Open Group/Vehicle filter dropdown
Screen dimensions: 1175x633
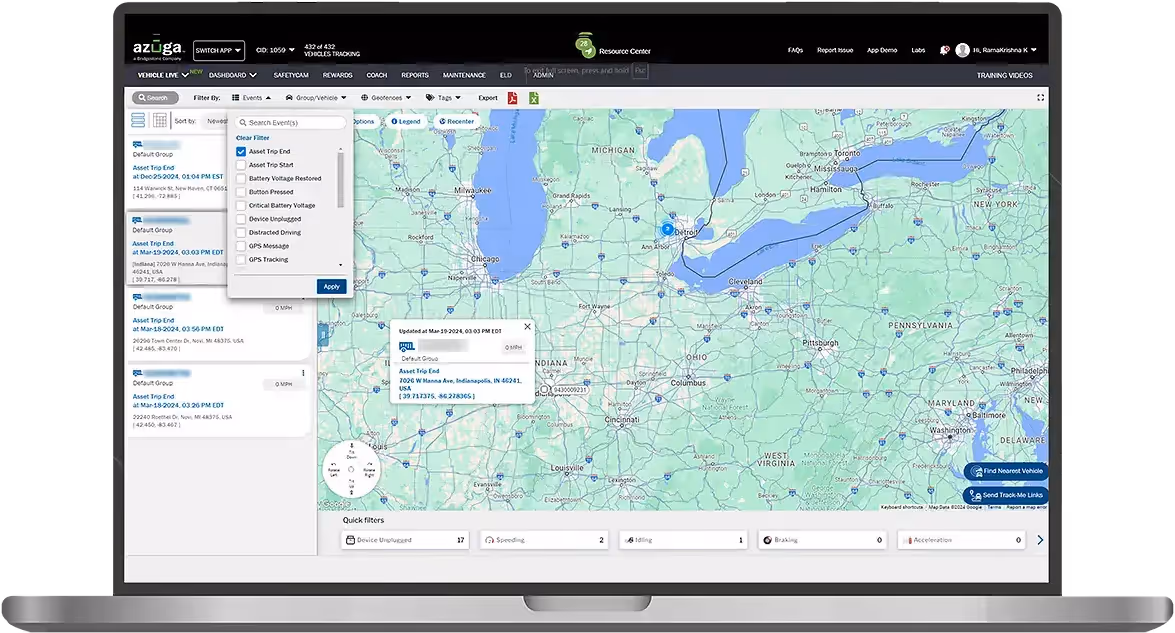click(315, 97)
